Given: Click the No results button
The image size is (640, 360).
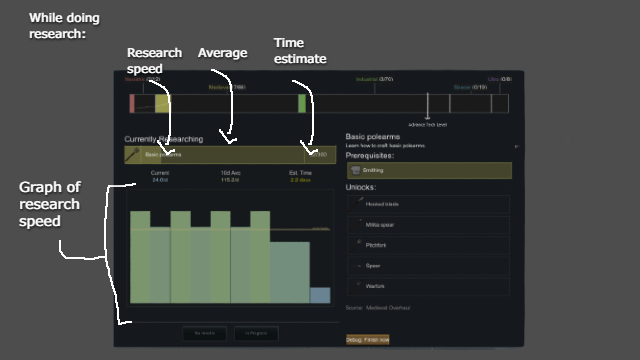Looking at the screenshot, I should [x=204, y=333].
